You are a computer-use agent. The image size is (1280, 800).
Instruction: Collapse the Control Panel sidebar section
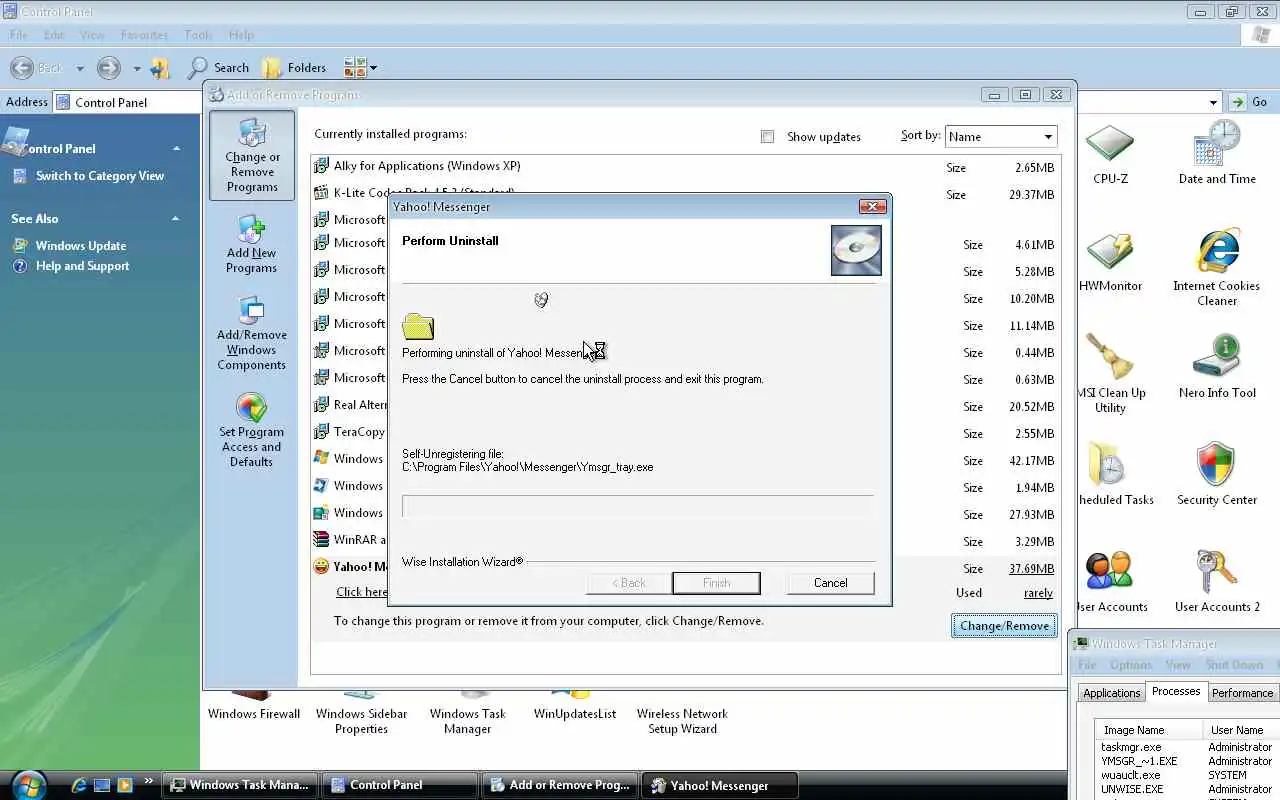pyautogui.click(x=176, y=148)
